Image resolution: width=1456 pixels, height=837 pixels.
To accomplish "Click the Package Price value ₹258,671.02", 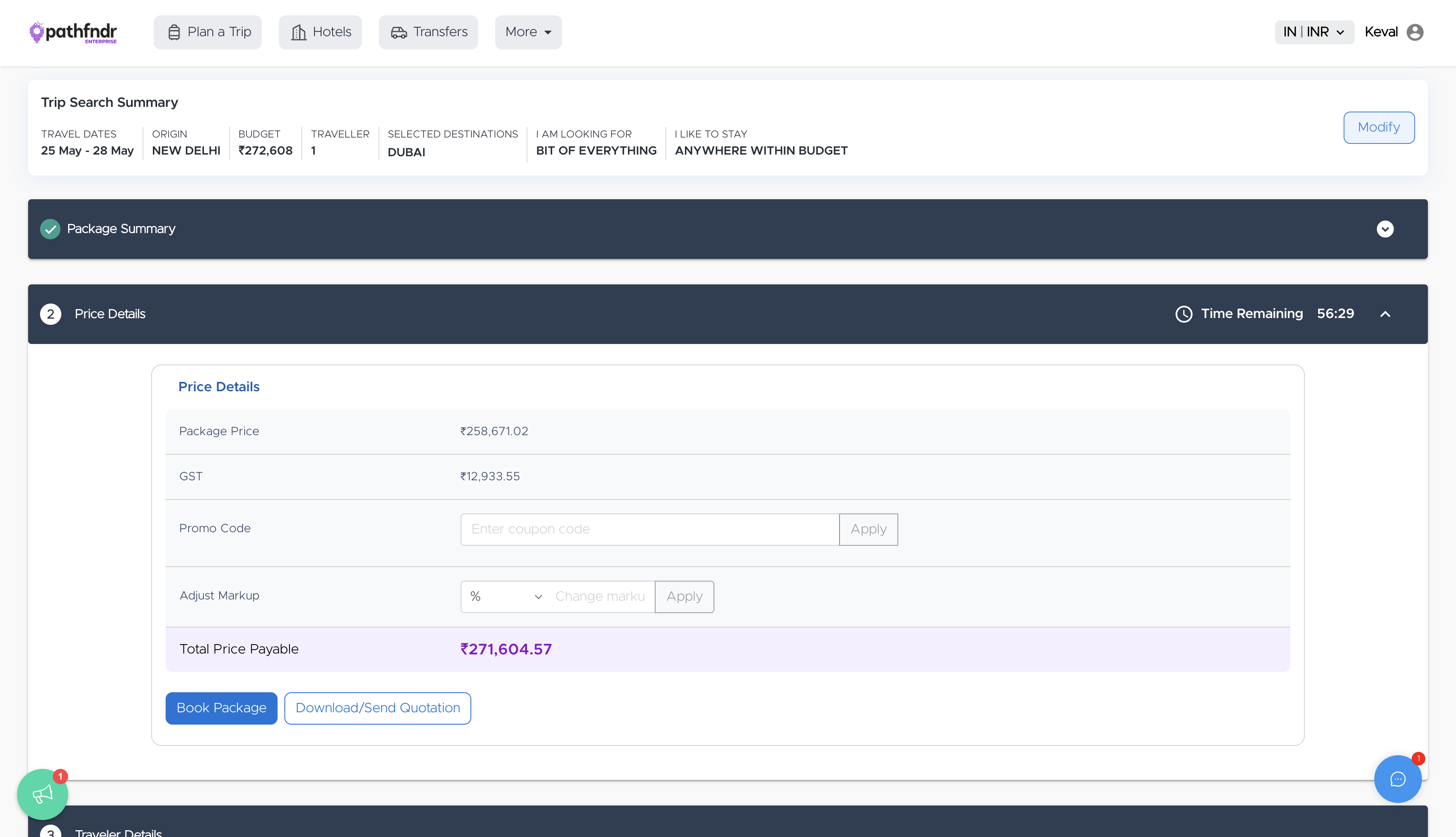I will 494,431.
